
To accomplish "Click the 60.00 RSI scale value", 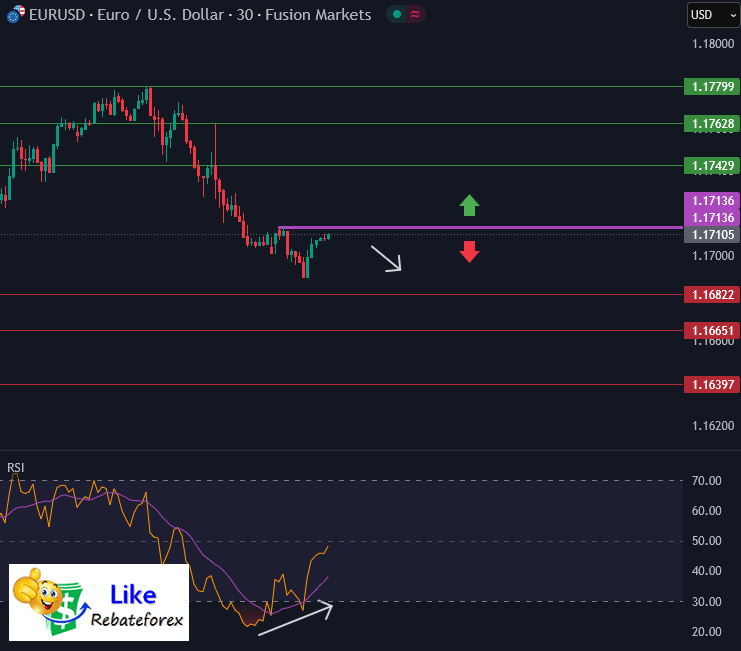I will click(707, 511).
